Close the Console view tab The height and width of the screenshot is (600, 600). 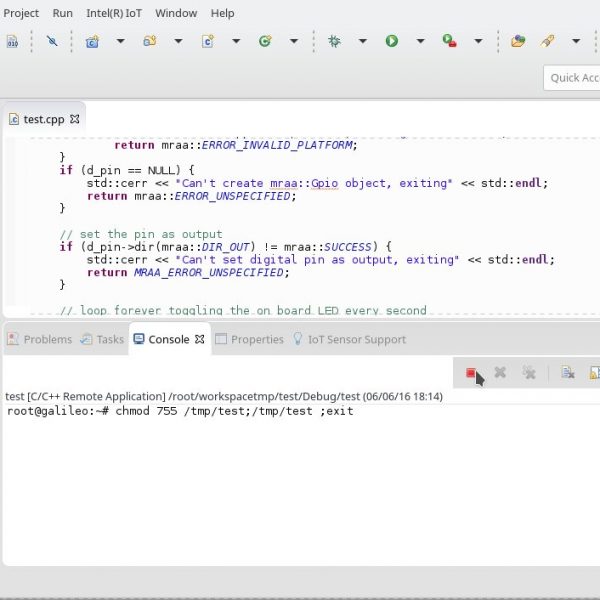[x=199, y=339]
